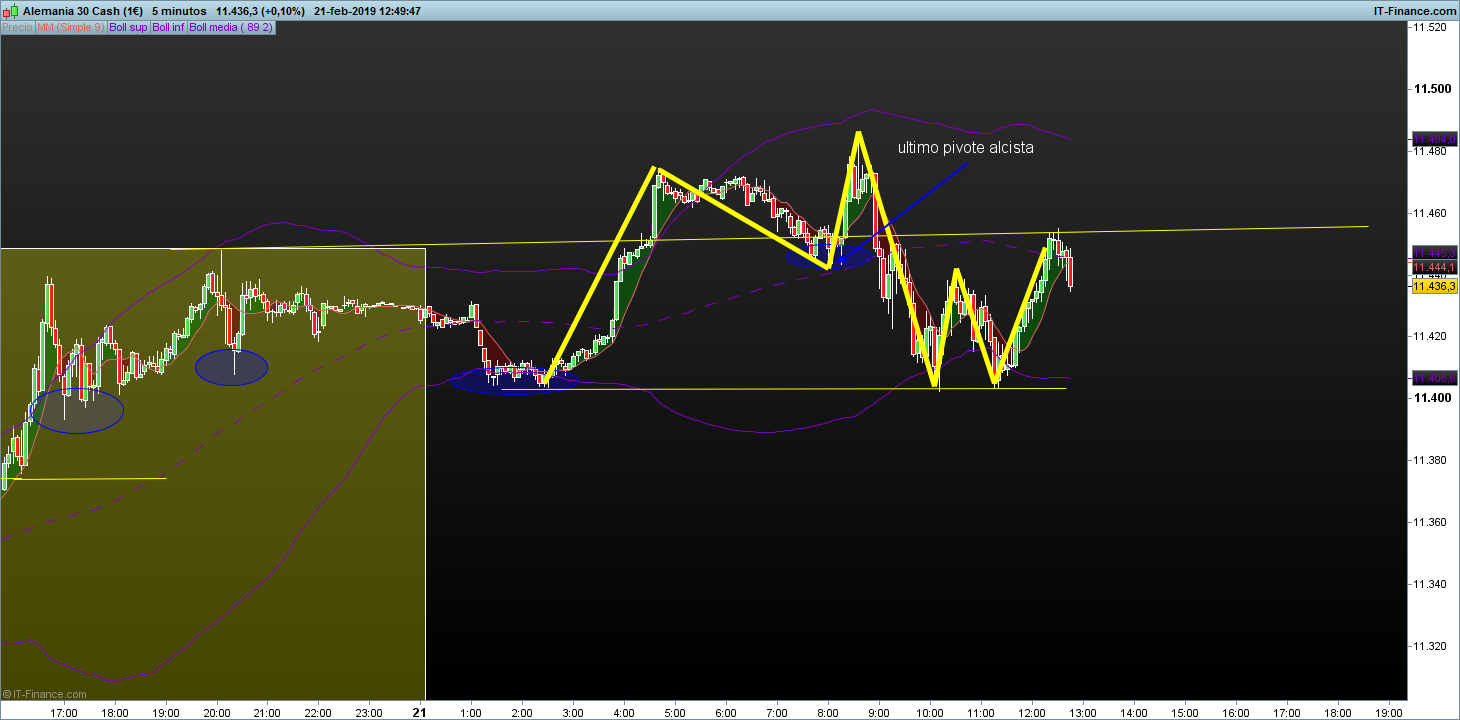
Task: Click the candlestick chart icon in title bar
Action: [10, 11]
